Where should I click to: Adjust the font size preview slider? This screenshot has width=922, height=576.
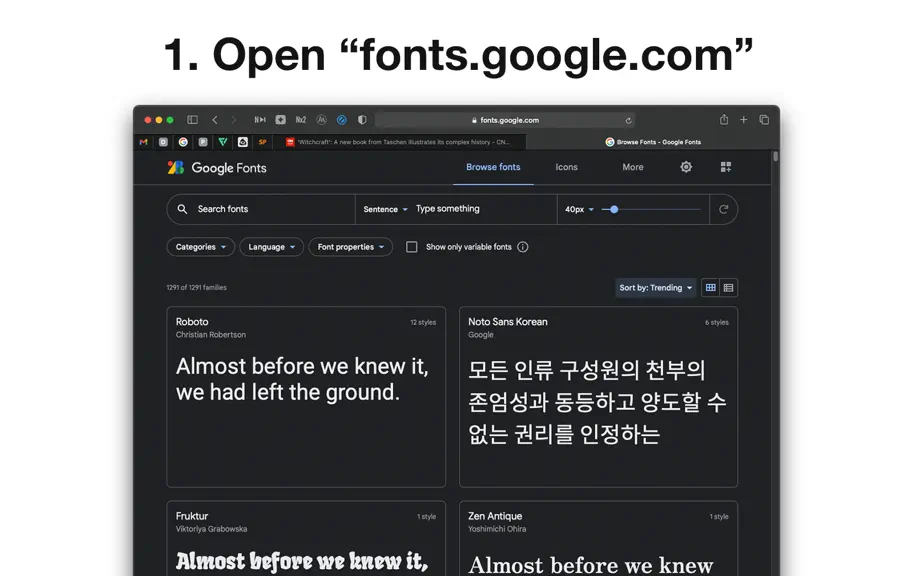(650, 209)
